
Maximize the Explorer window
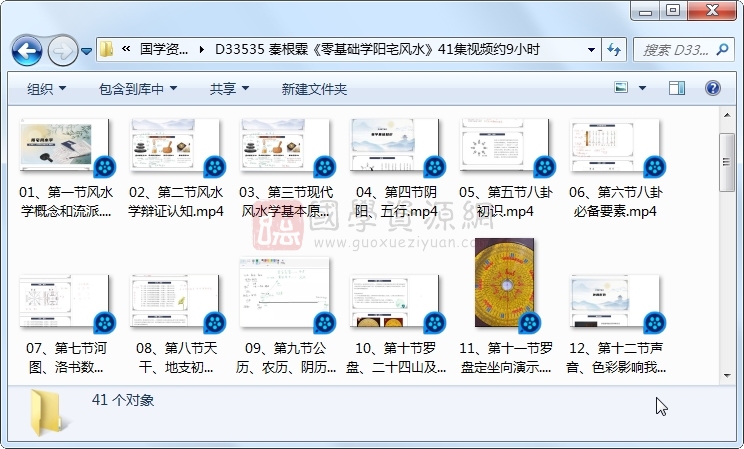click(673, 10)
